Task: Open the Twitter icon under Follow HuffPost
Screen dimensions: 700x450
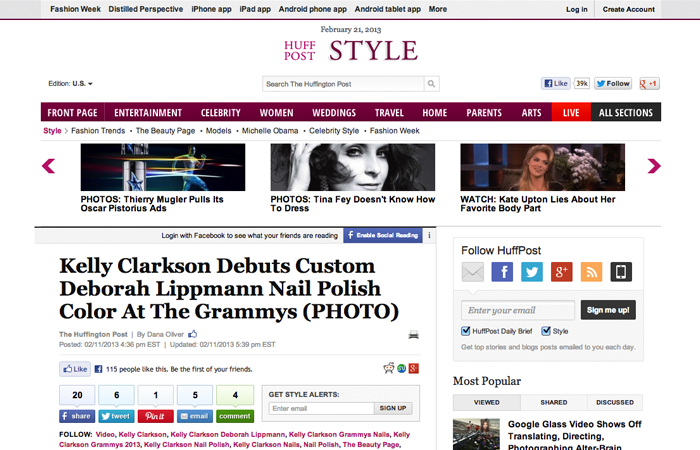Action: tap(532, 272)
